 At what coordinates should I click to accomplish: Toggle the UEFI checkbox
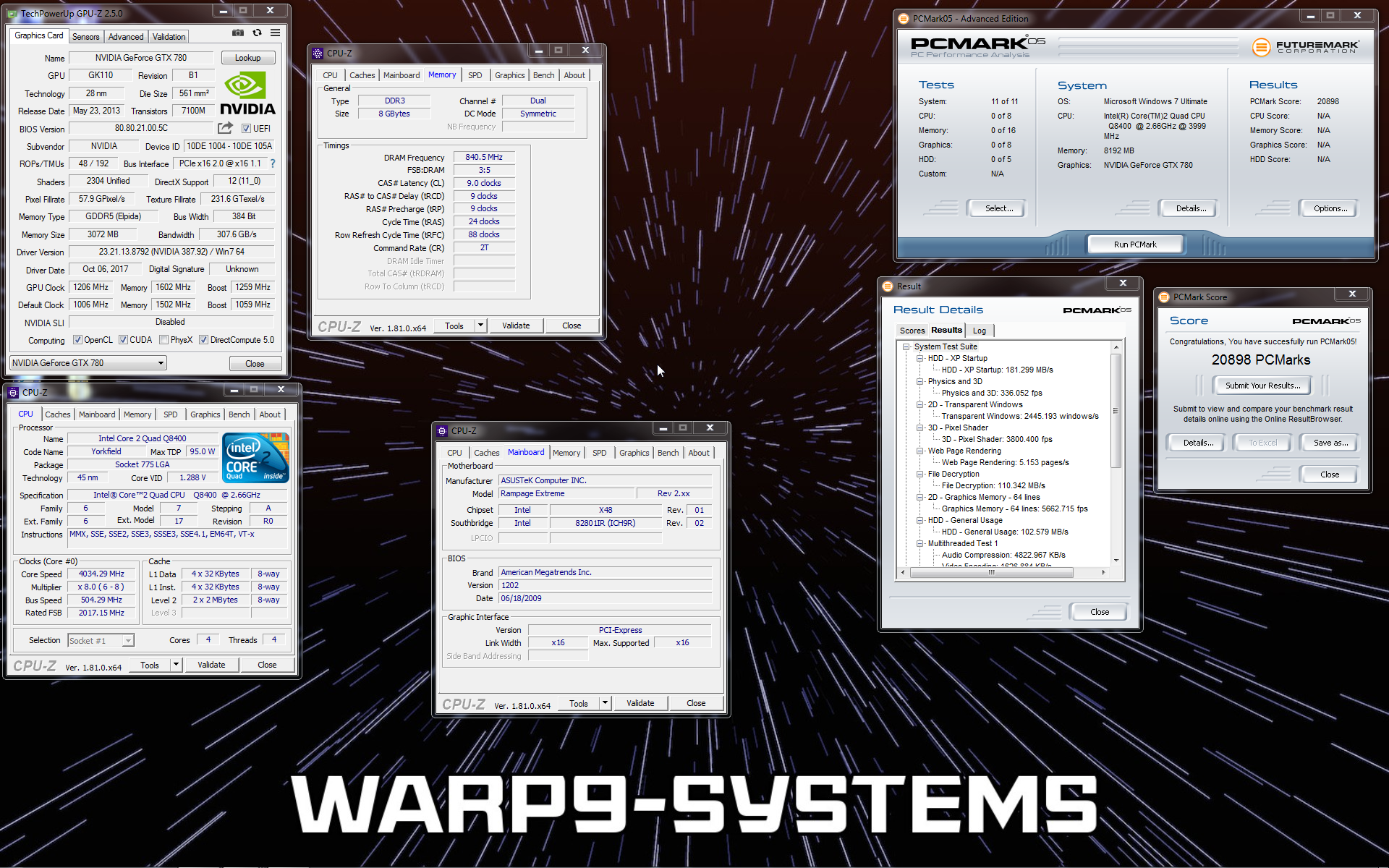point(246,129)
